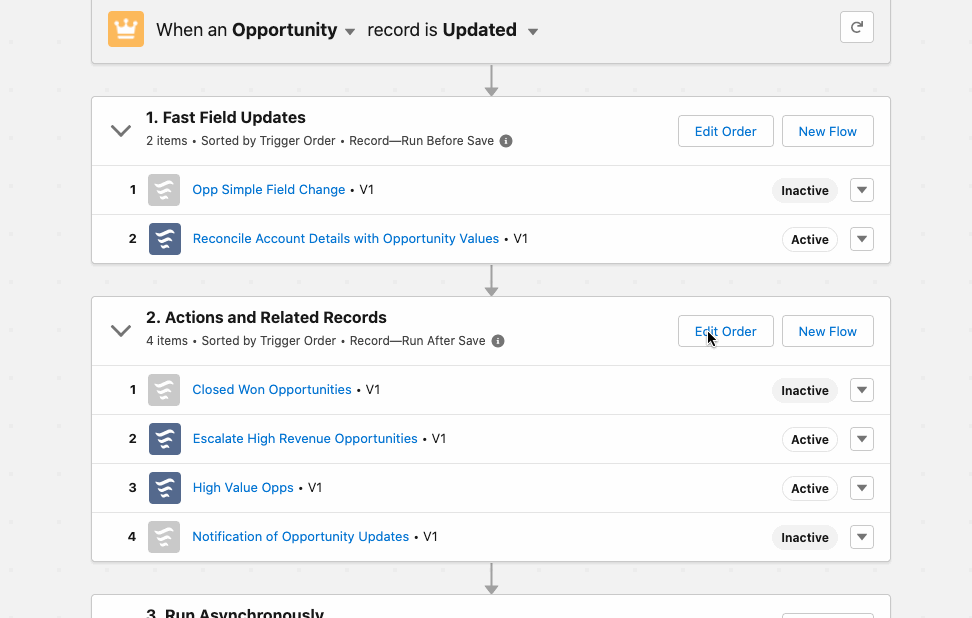Open actions menu for Notification of Opportunity Updates
The height and width of the screenshot is (618, 972).
(862, 537)
